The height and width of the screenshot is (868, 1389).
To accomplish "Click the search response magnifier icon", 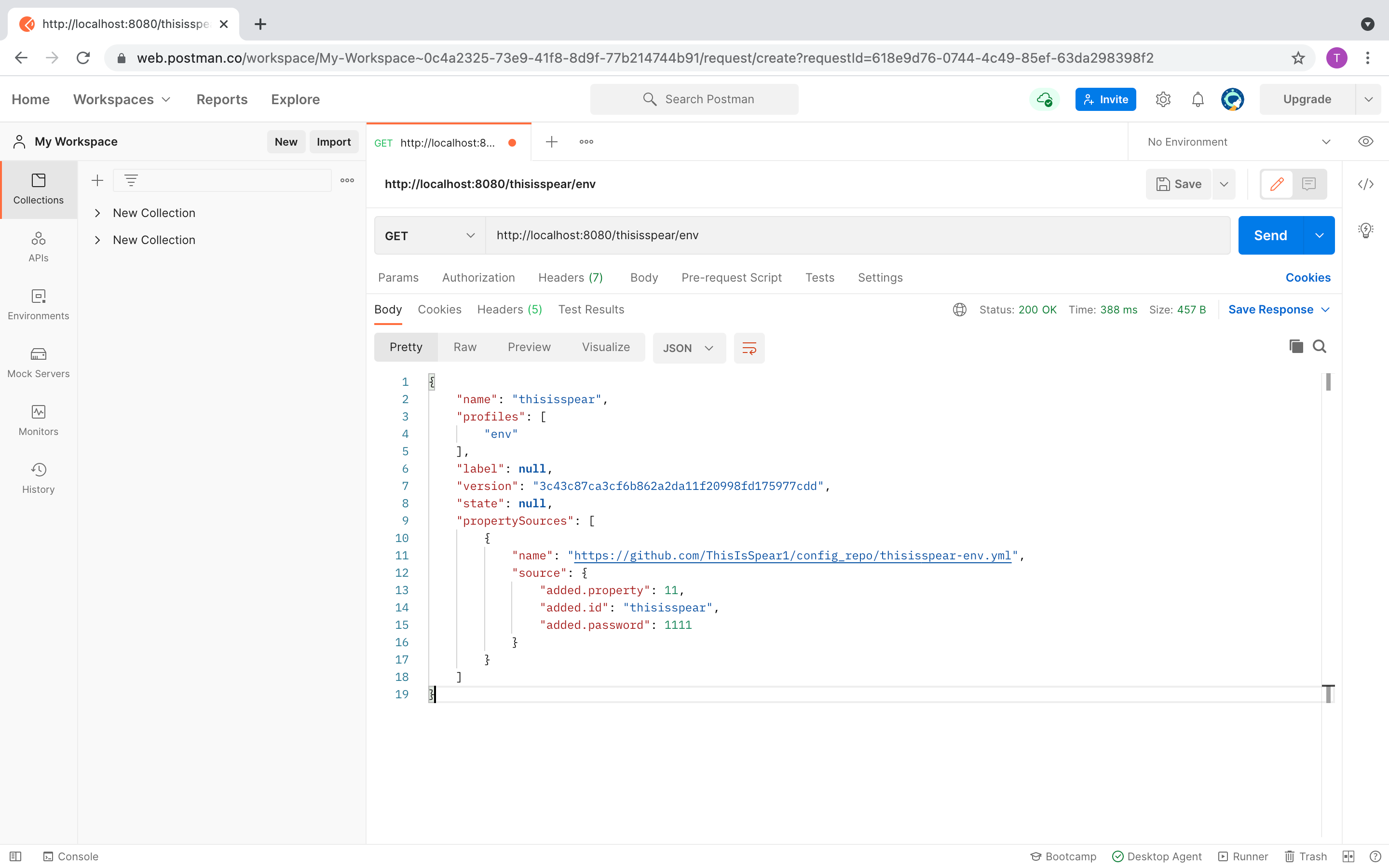I will [1319, 347].
